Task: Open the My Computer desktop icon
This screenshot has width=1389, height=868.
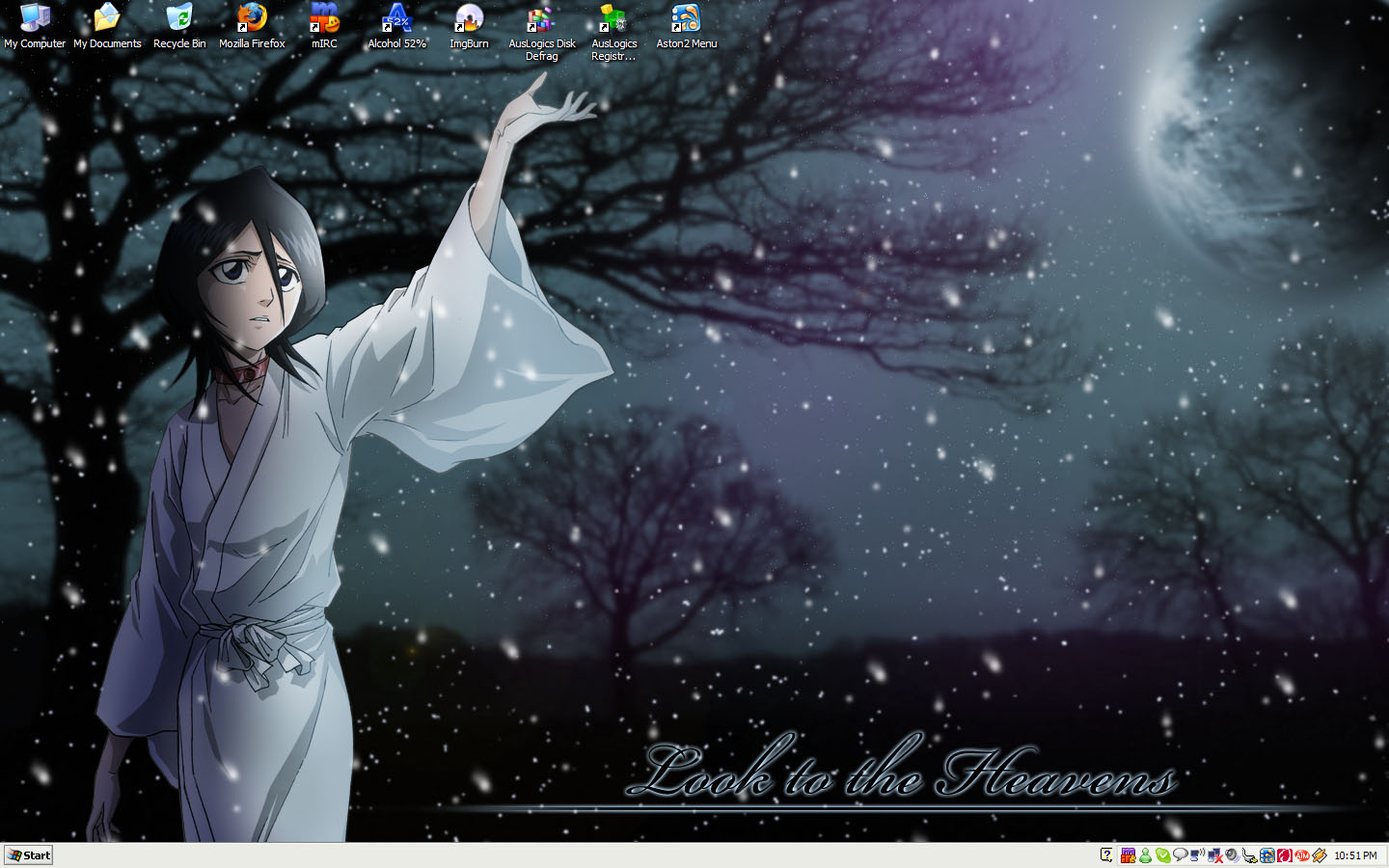Action: (35, 19)
